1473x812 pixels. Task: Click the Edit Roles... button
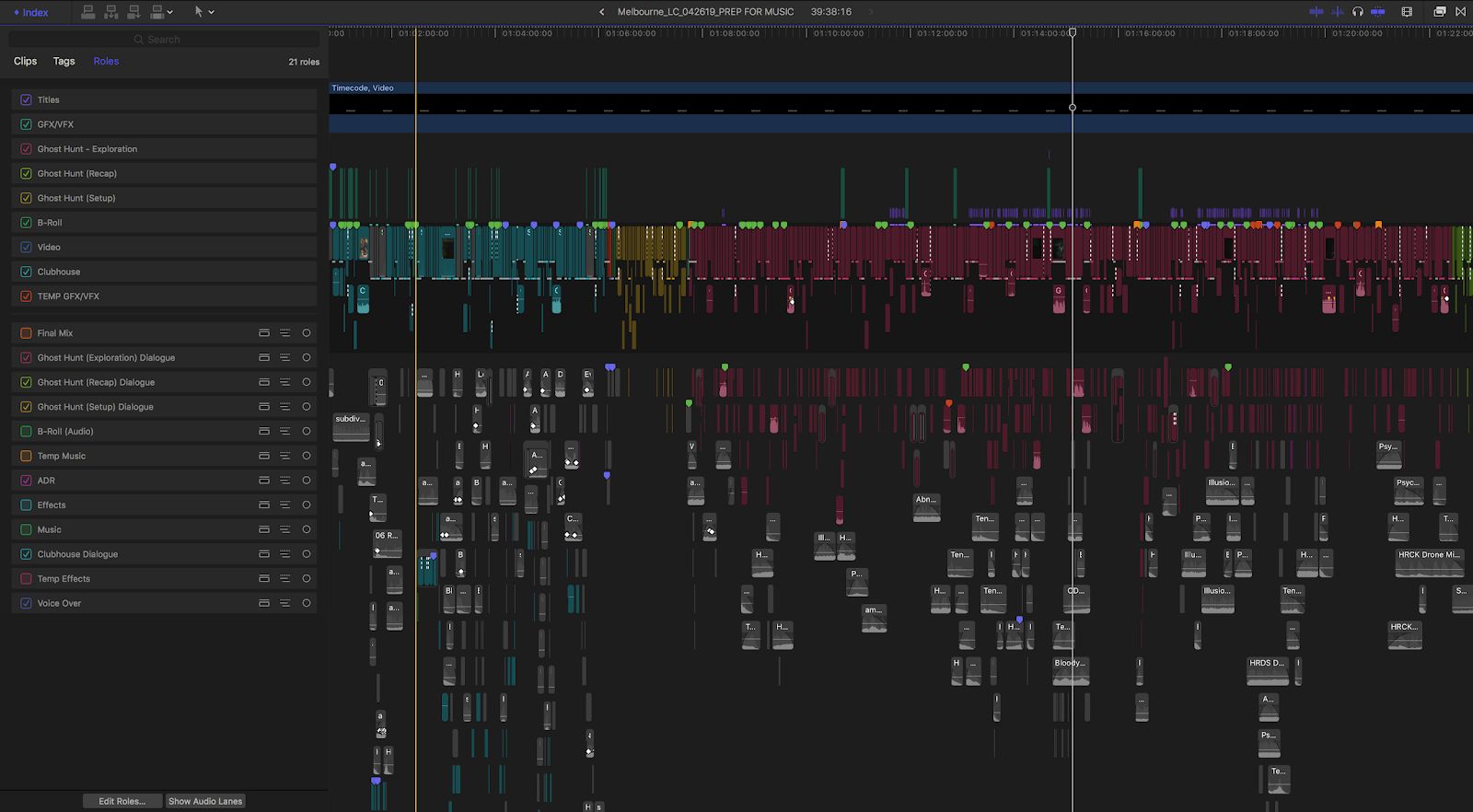(122, 801)
